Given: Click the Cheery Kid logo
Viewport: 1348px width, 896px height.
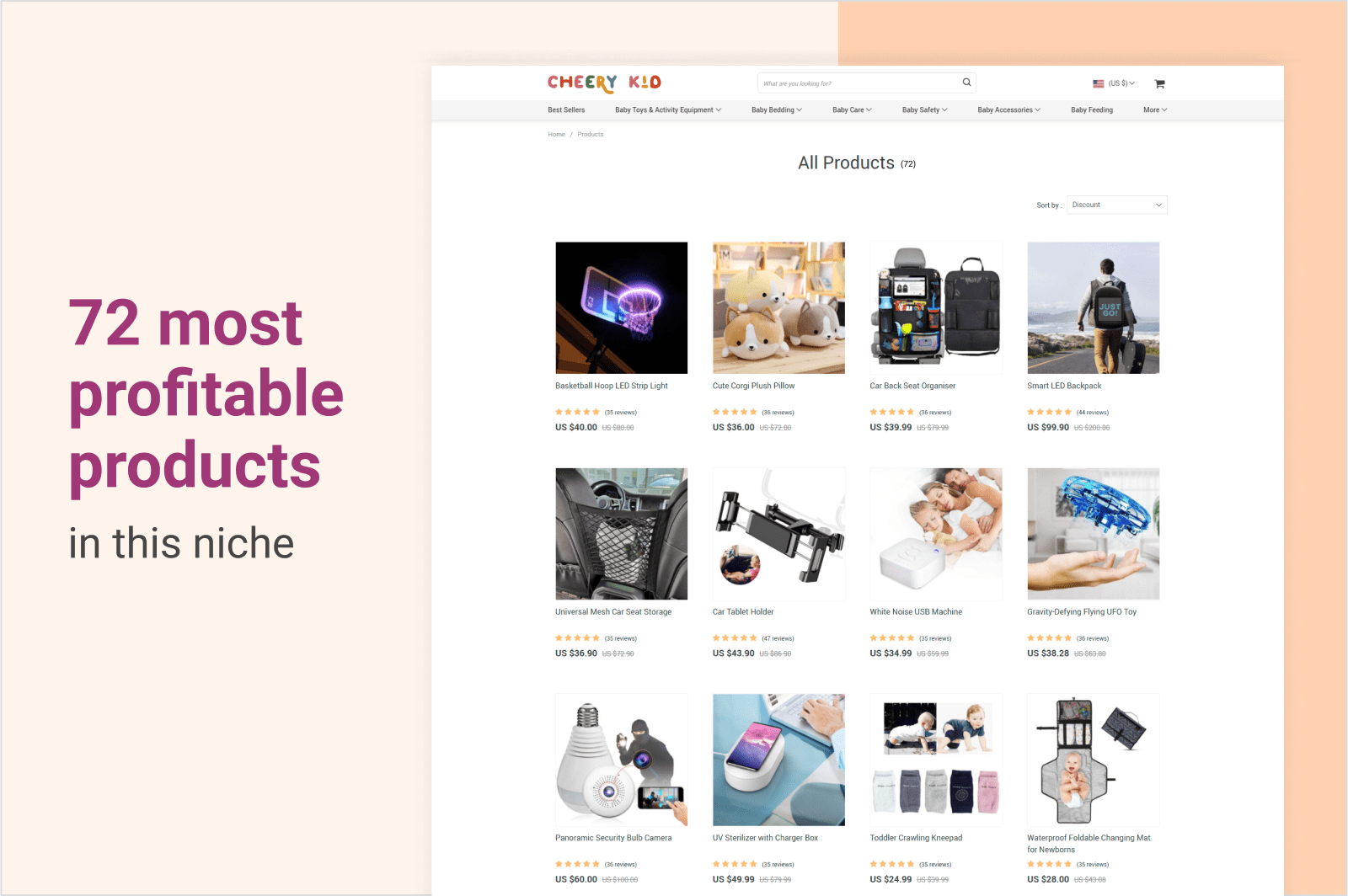Looking at the screenshot, I should 604,83.
